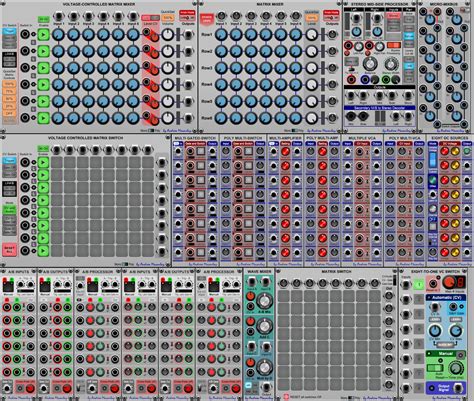Click first row Level CV jack on VC Matrix Mixer
This screenshot has width=474, height=401.
146,32
